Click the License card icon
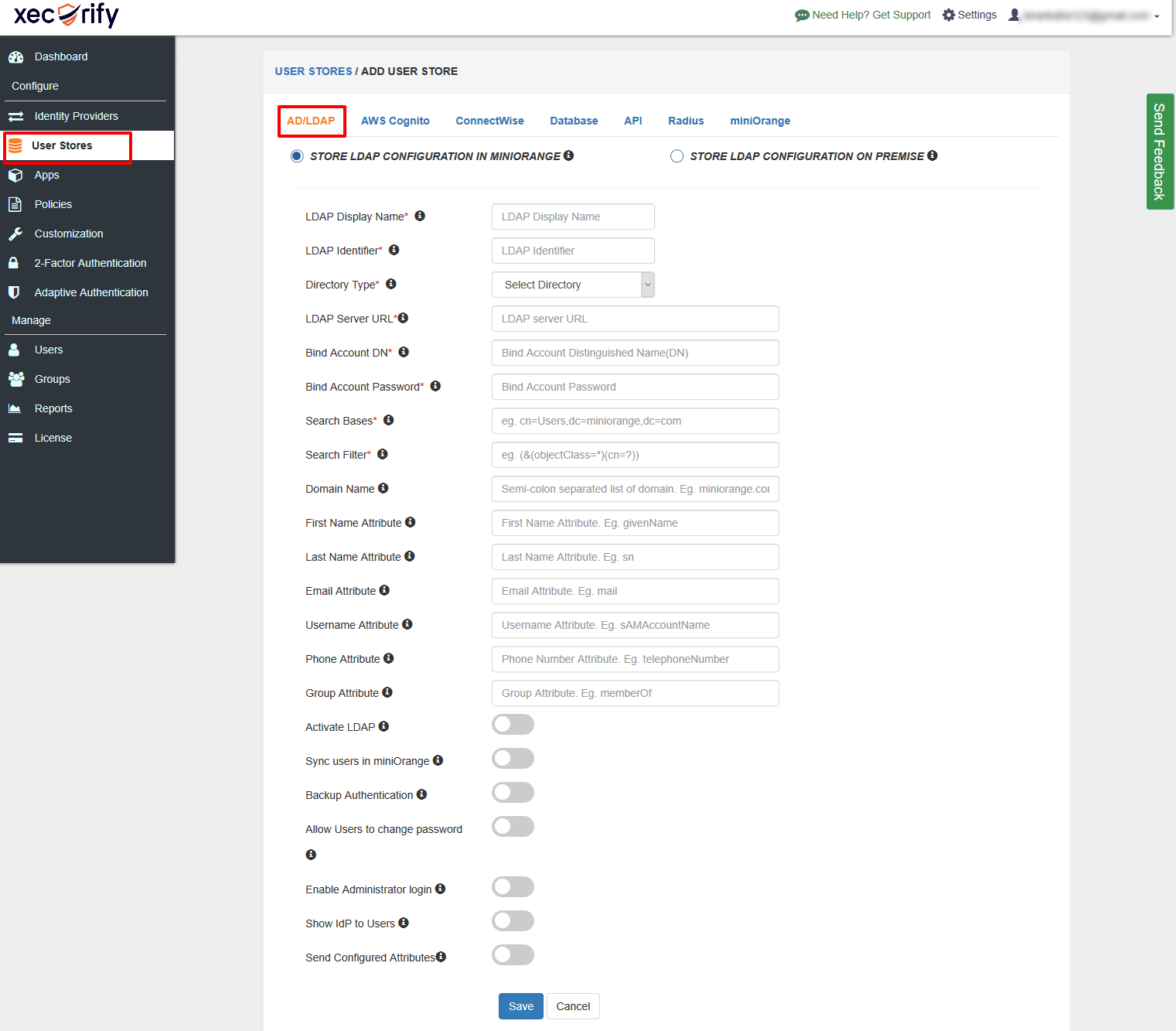The height and width of the screenshot is (1031, 1176). [15, 438]
